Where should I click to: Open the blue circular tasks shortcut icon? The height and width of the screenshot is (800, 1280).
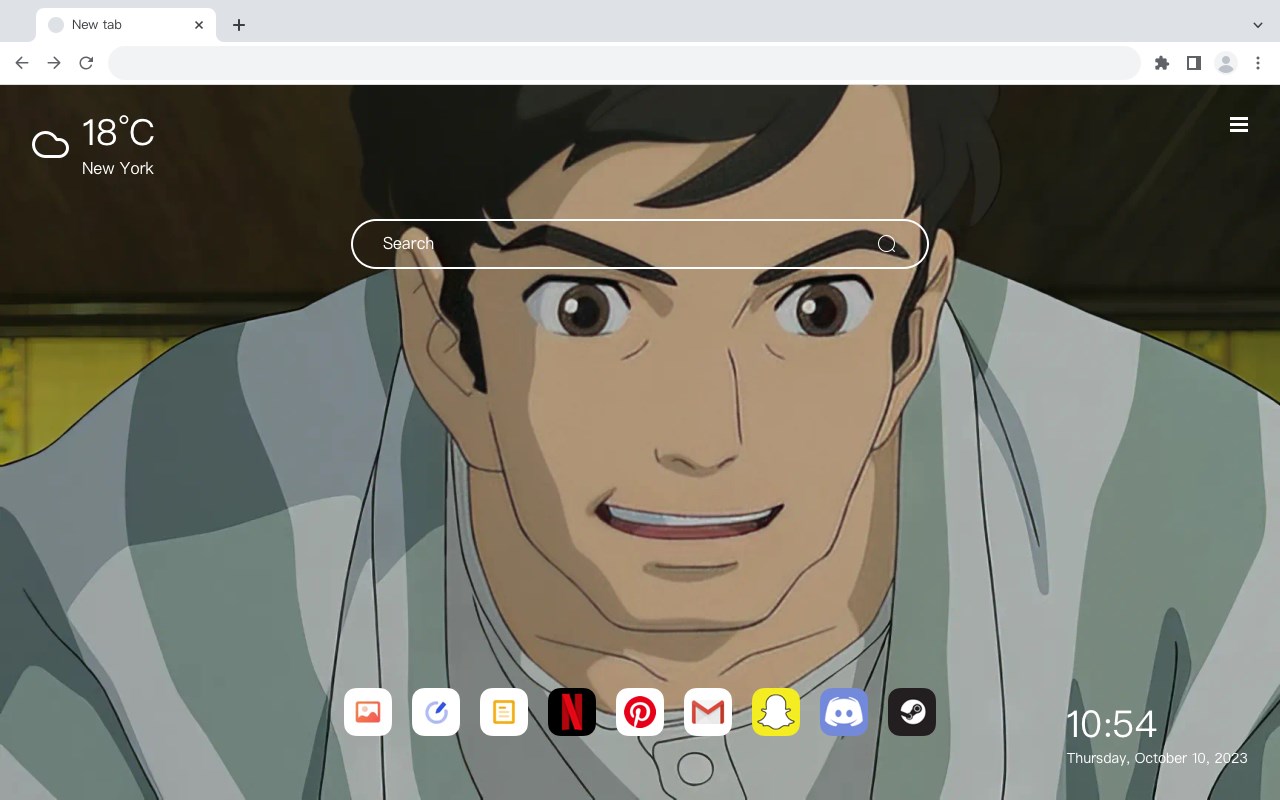tap(436, 712)
